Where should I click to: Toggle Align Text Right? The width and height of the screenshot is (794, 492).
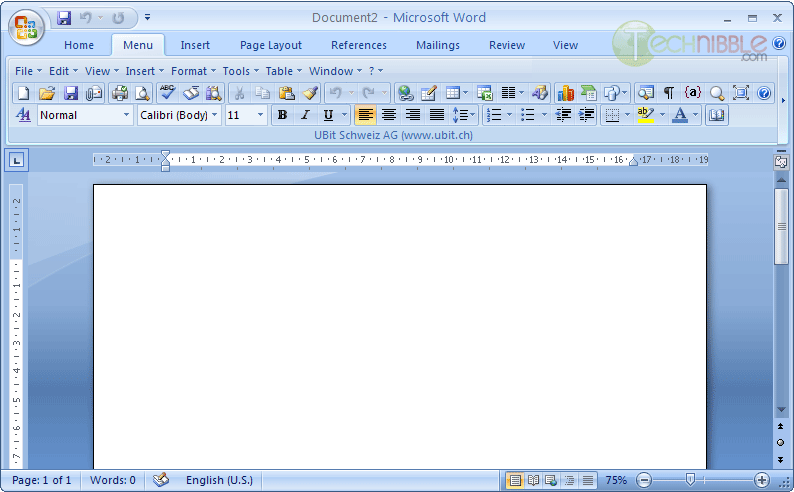[413, 115]
